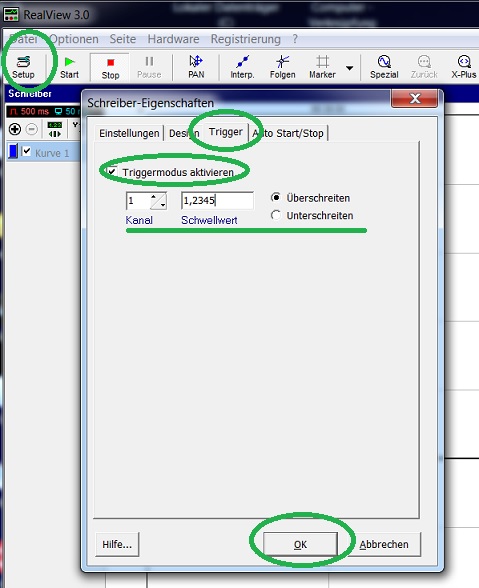Select the Überschreiten radio button
This screenshot has width=479, height=588.
click(276, 197)
